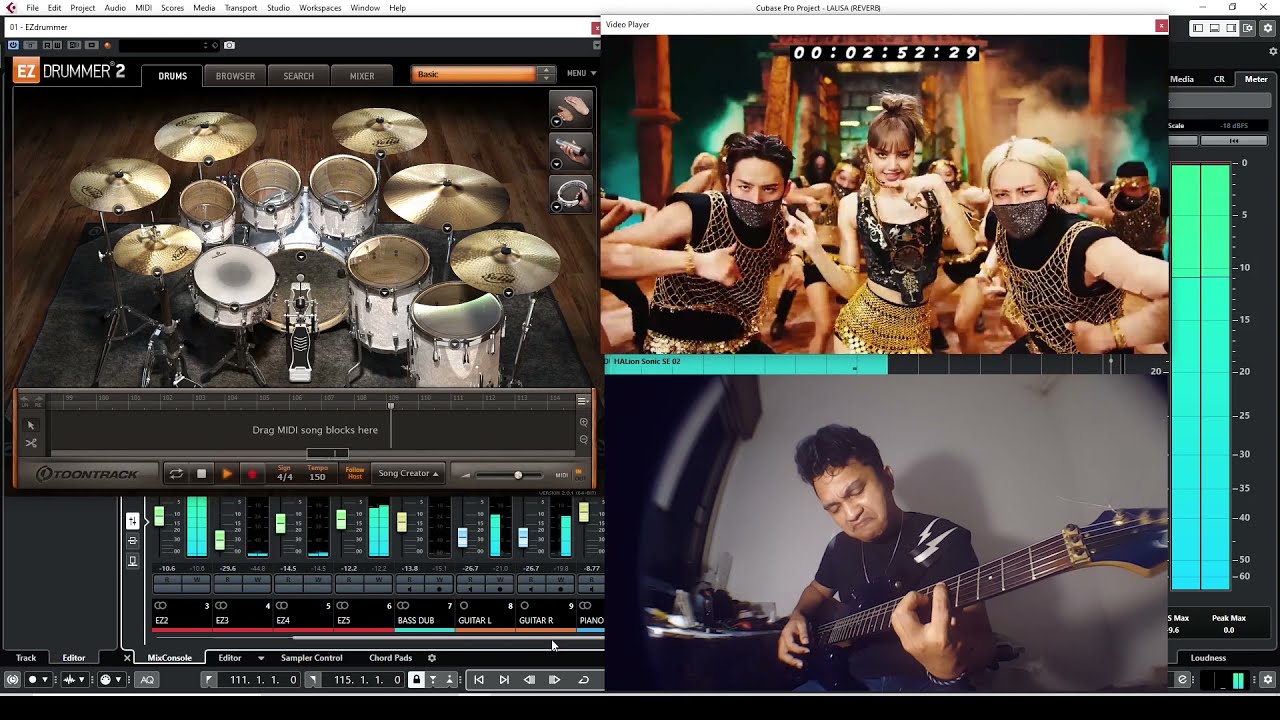Switch to the Loudness tab
The width and height of the screenshot is (1280, 720).
(x=1208, y=658)
